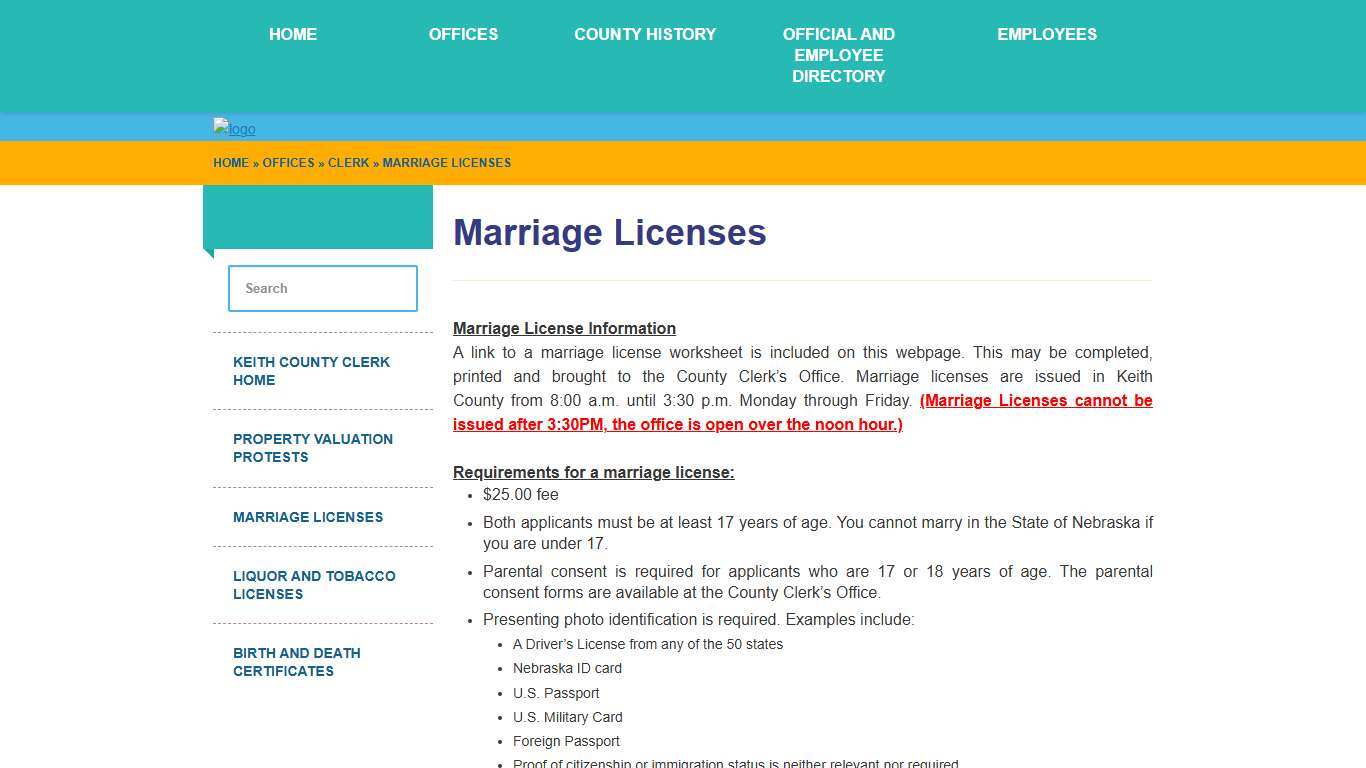Open the HOME menu in the top navigation
The image size is (1366, 768).
point(292,34)
